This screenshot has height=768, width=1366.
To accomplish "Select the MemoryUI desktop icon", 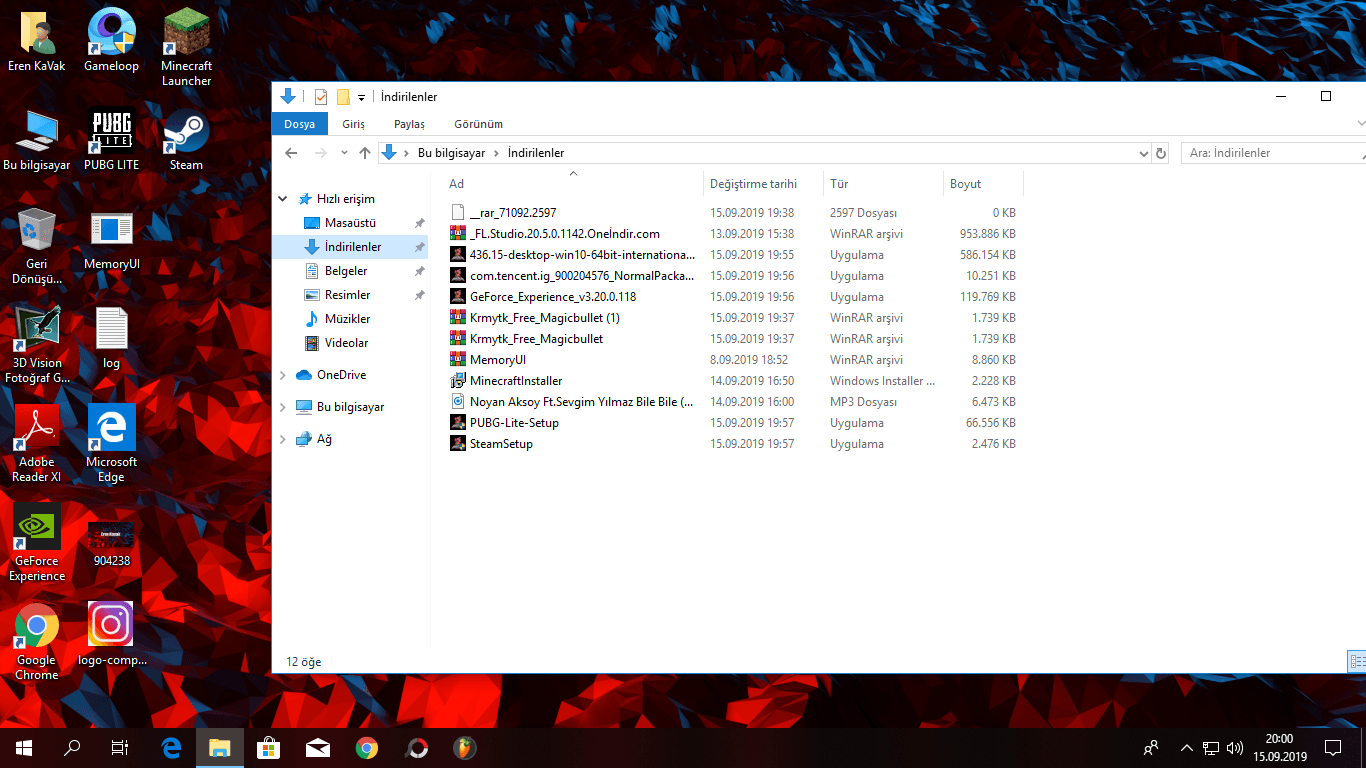I will point(111,238).
